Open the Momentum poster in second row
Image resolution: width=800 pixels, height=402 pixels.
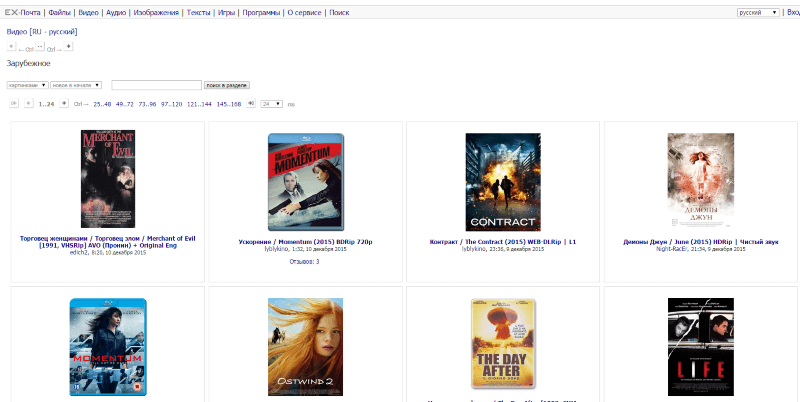[108, 347]
